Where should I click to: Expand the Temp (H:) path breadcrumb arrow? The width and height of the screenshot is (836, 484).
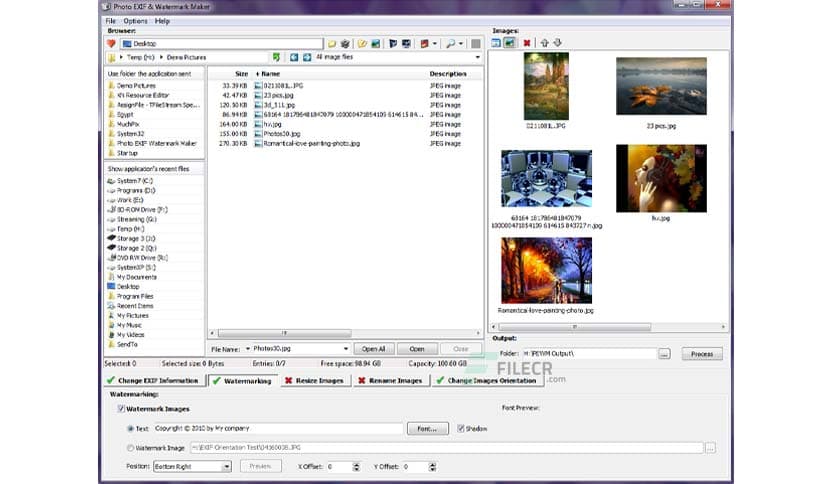121,57
